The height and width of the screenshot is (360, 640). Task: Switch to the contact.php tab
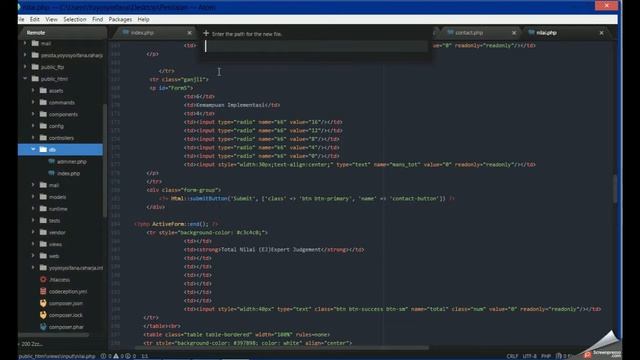pos(481,33)
